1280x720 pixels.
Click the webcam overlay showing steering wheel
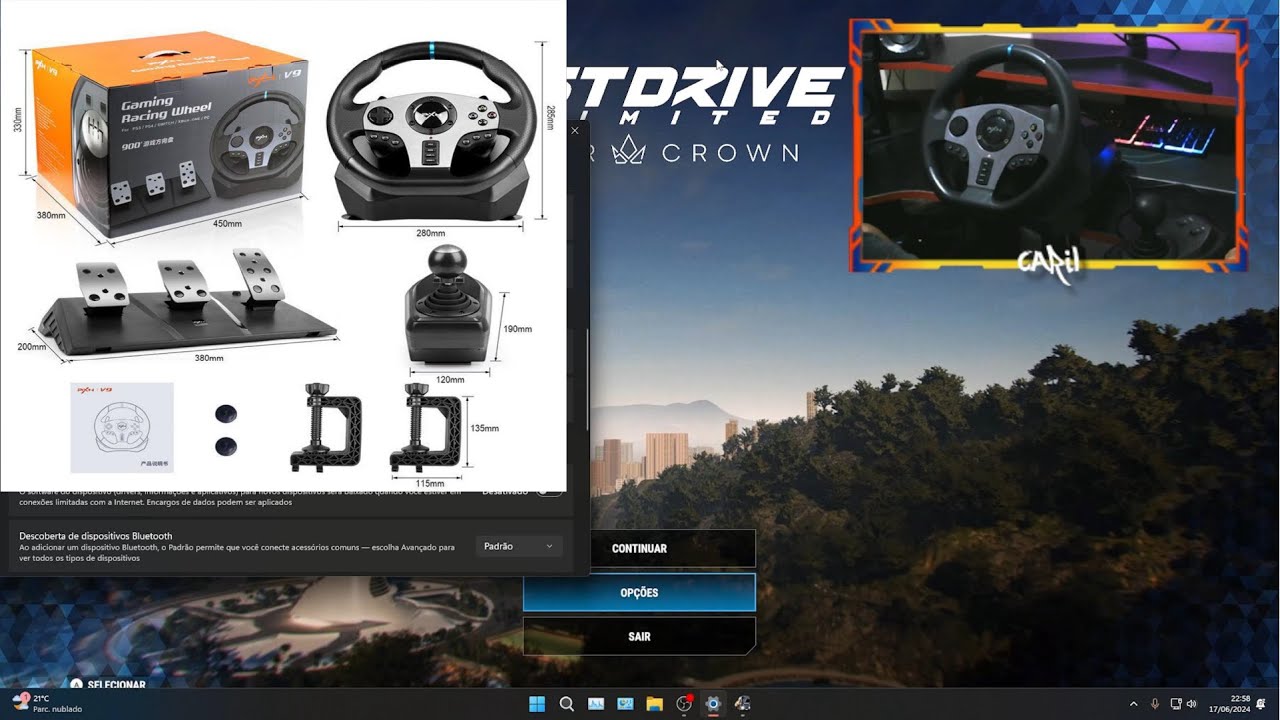pos(1048,145)
